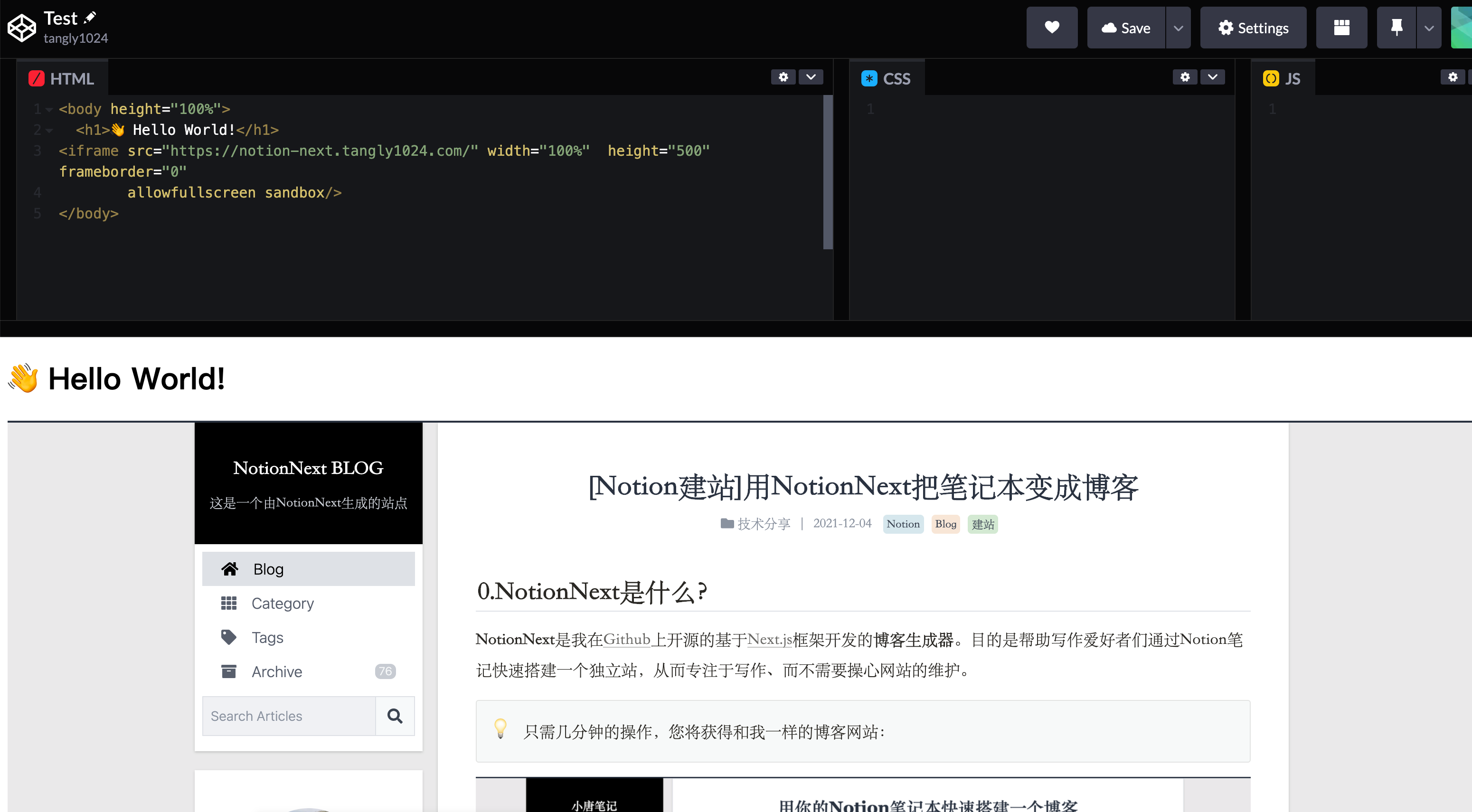This screenshot has width=1472, height=812.
Task: Open pen Settings
Action: (1253, 28)
